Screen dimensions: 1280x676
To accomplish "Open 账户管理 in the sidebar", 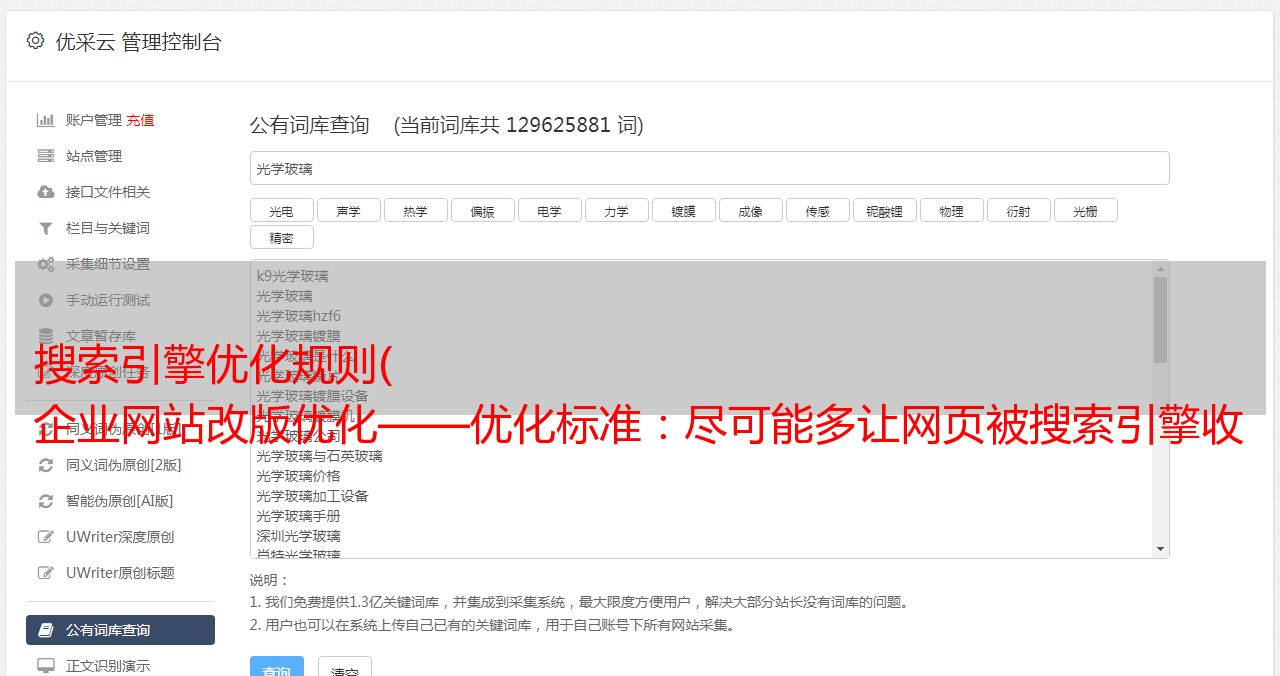I will click(93, 120).
